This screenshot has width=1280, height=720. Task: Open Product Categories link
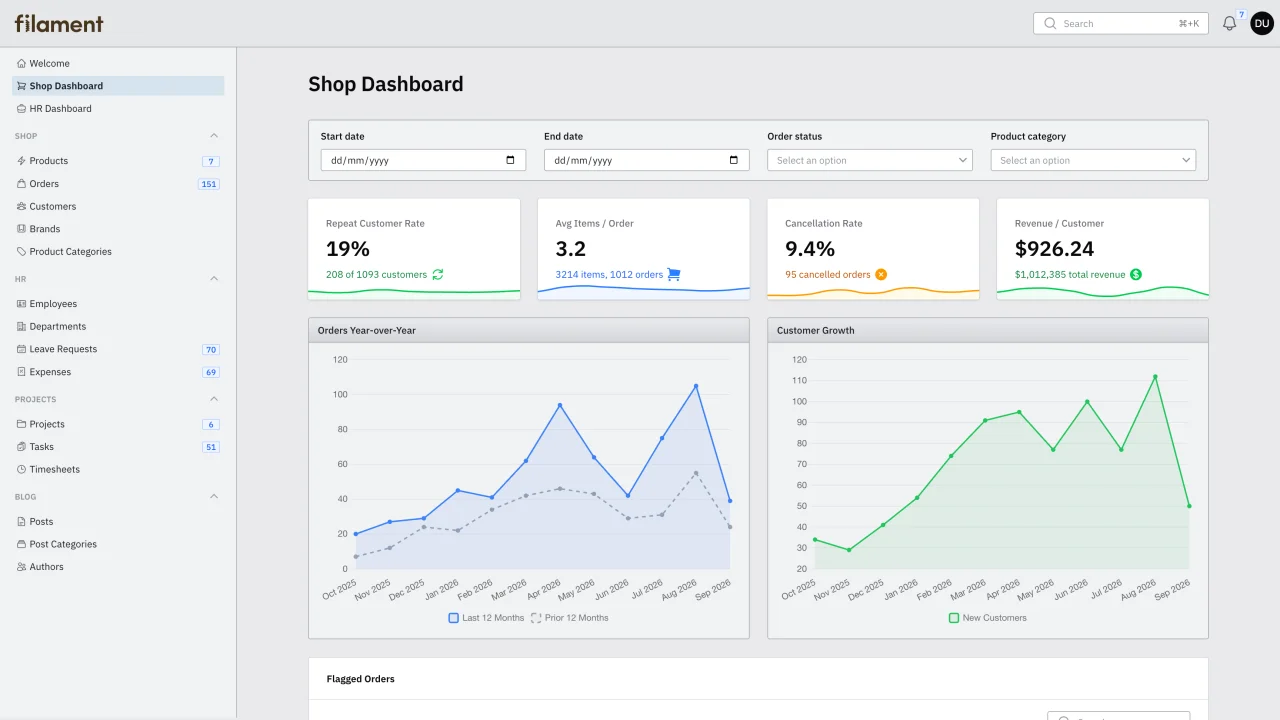coord(118,252)
